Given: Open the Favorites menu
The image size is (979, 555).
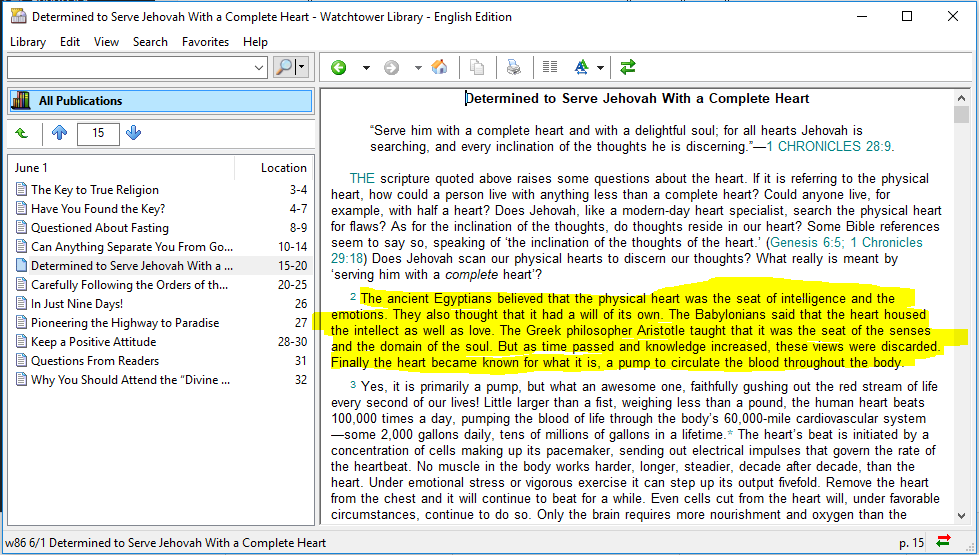Looking at the screenshot, I should (x=205, y=42).
